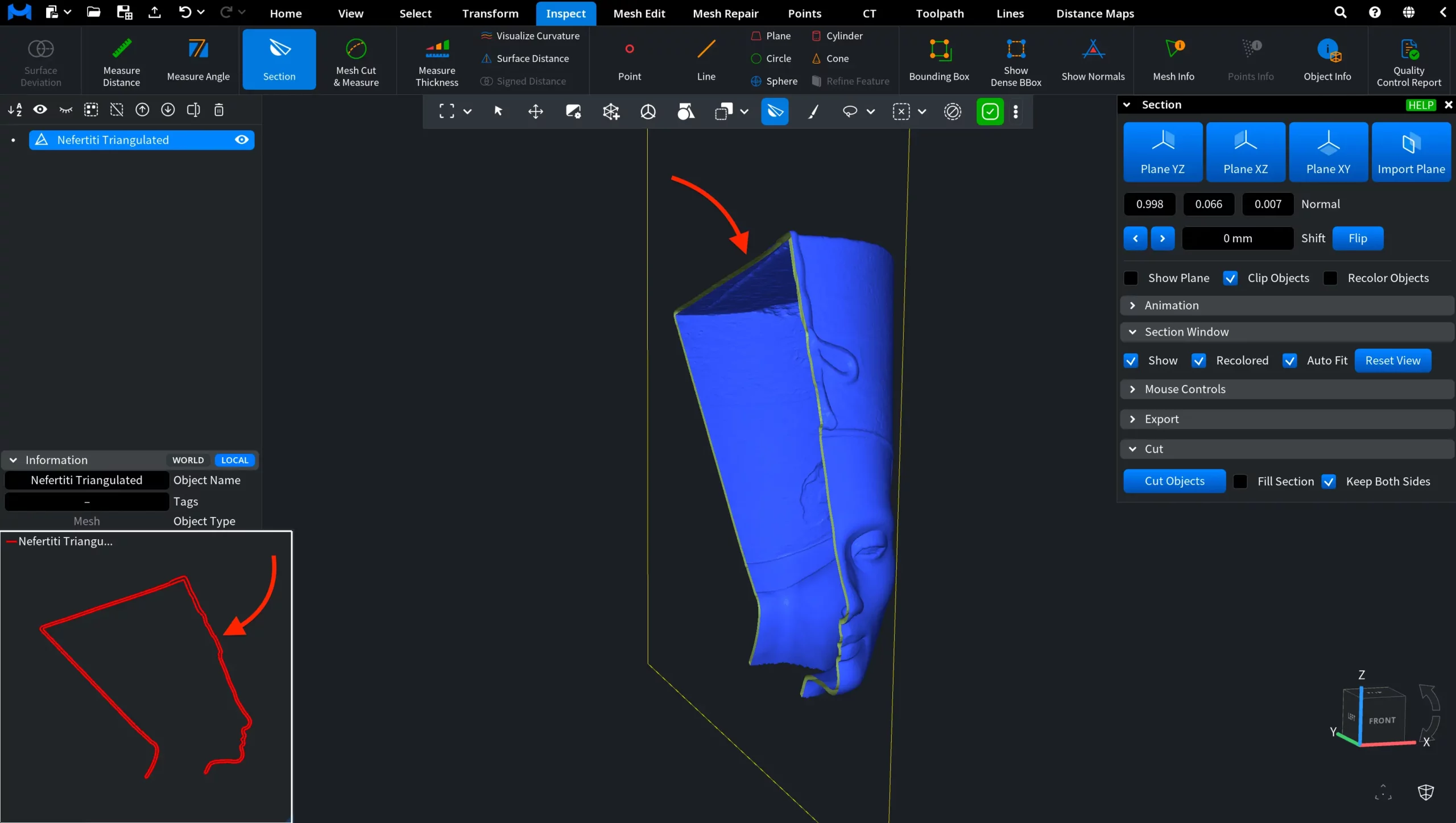Screen dimensions: 1456x823
Task: Open the Toolpath tab
Action: tap(940, 13)
